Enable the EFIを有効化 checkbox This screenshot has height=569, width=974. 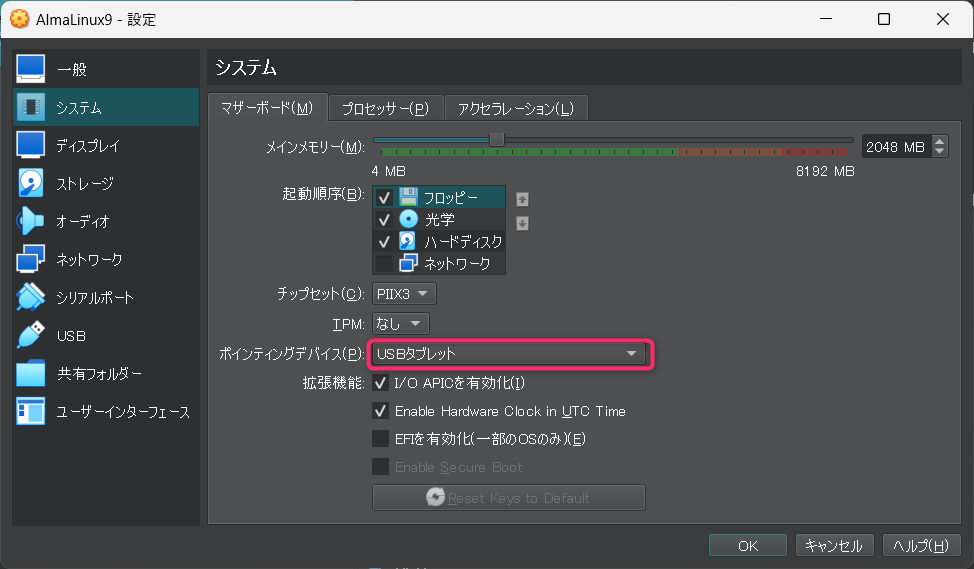pyautogui.click(x=381, y=438)
